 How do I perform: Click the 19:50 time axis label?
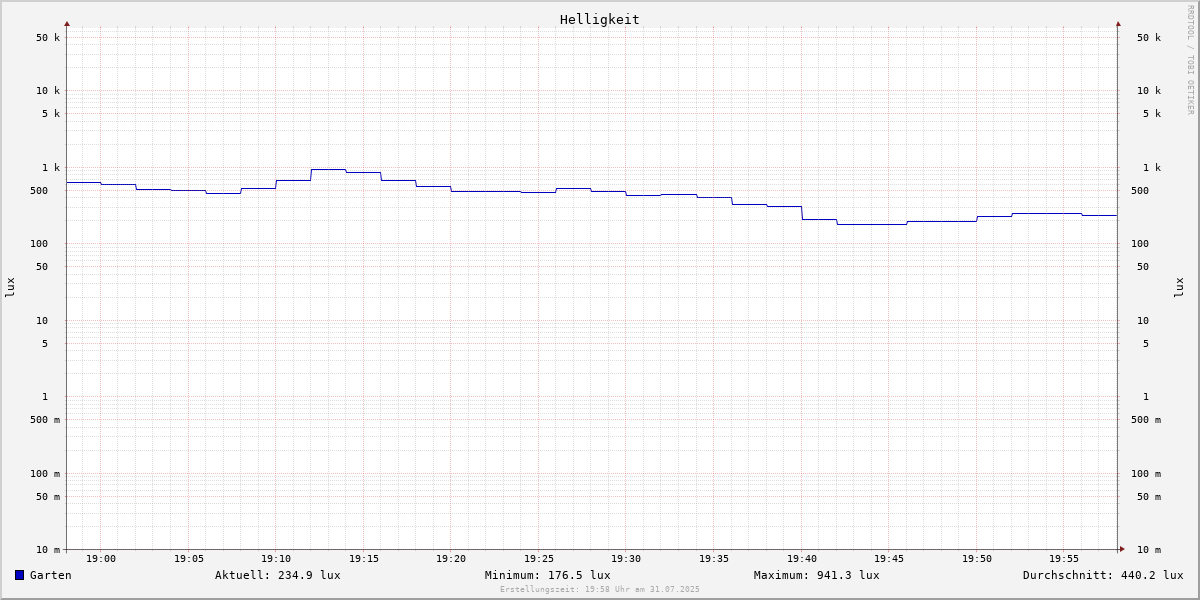[977, 559]
